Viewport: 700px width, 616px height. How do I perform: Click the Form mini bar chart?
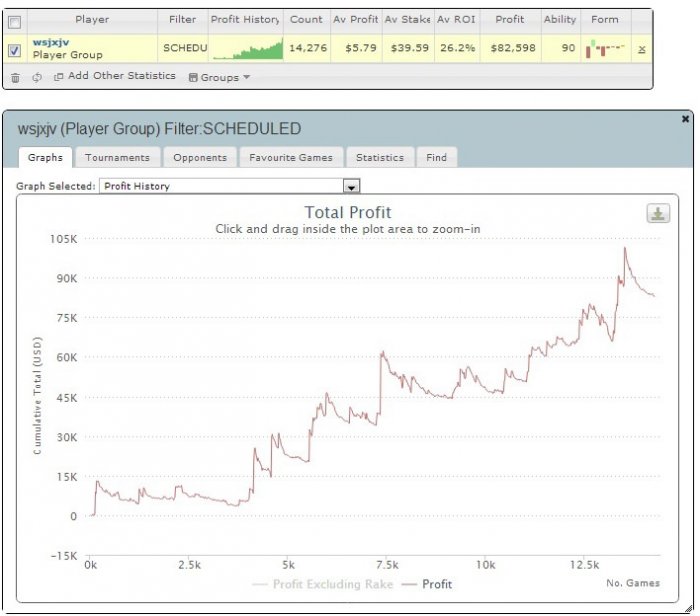[605, 49]
